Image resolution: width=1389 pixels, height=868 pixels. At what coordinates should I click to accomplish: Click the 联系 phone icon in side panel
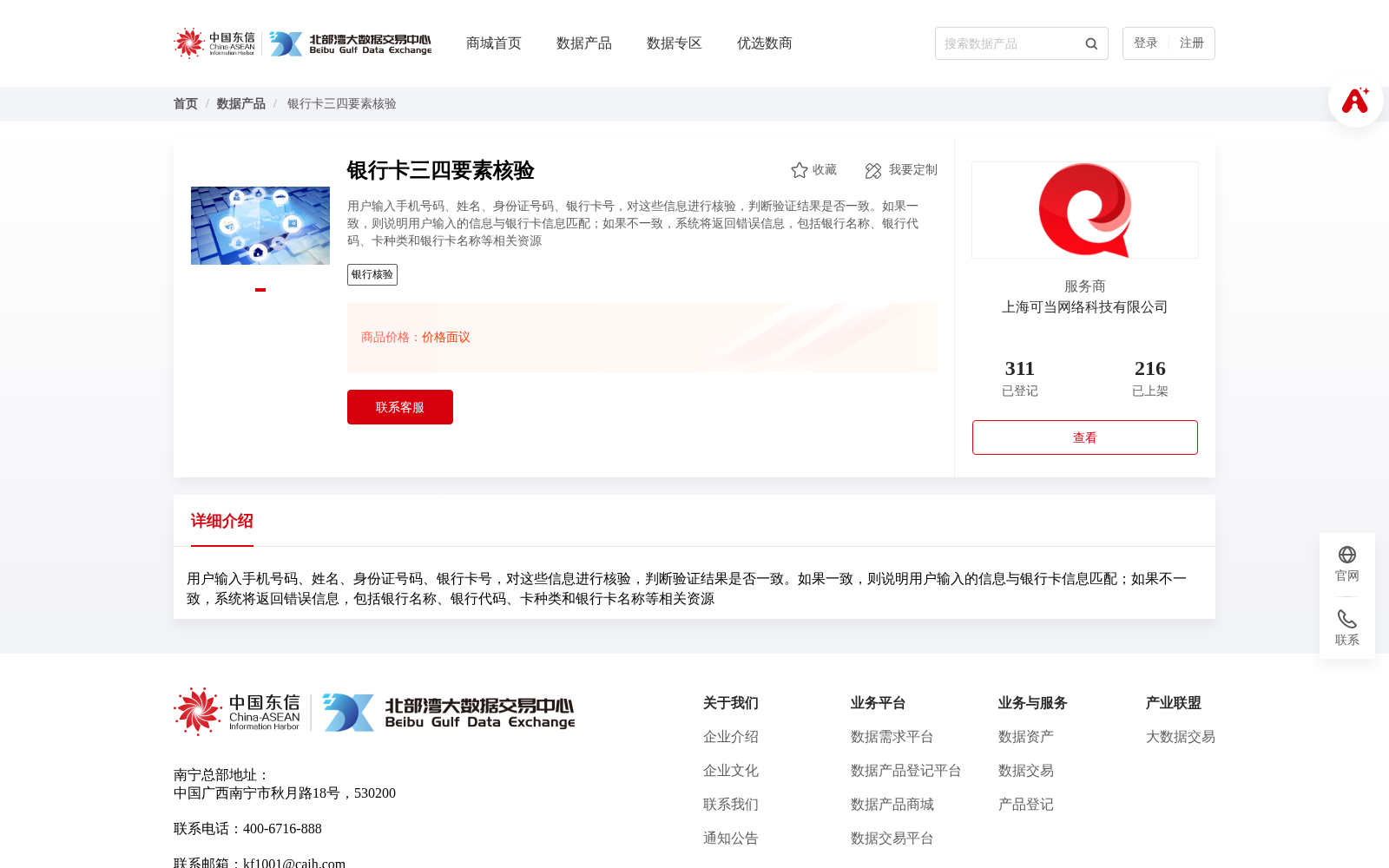1347,619
